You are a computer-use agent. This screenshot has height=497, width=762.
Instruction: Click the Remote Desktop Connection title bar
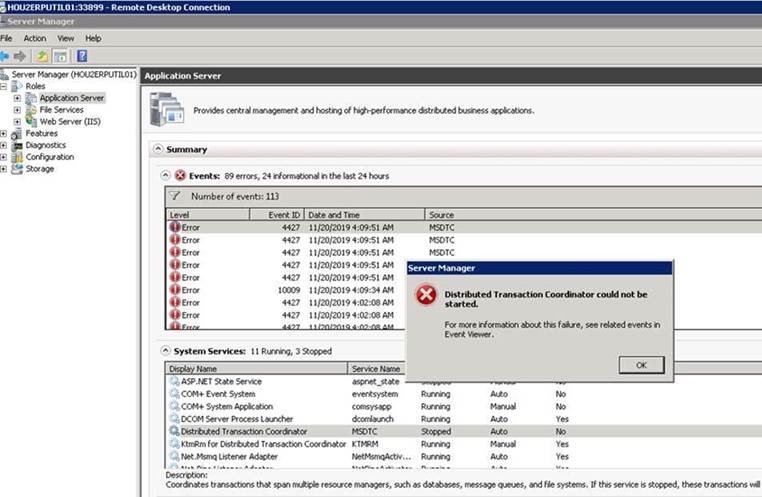click(x=381, y=7)
